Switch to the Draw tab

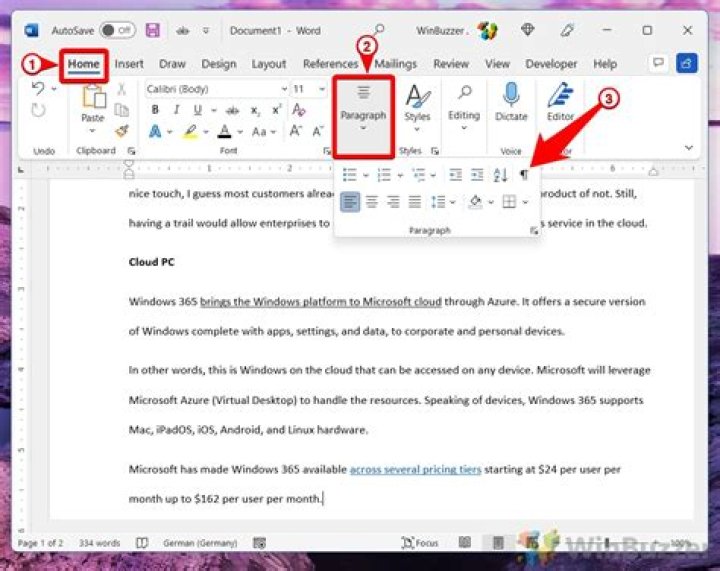click(x=172, y=64)
